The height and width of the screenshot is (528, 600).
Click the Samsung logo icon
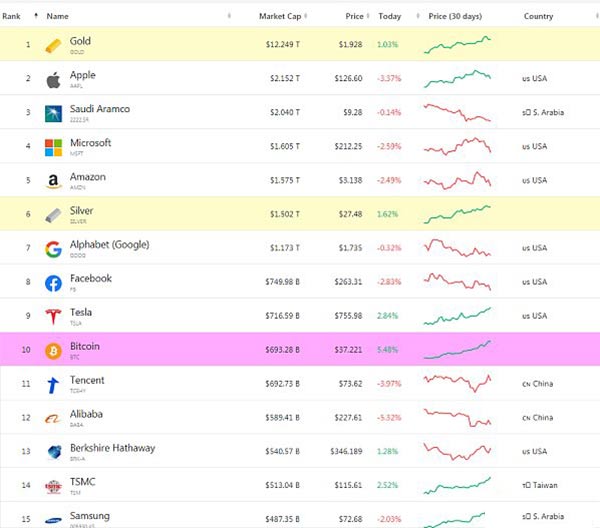point(53,520)
